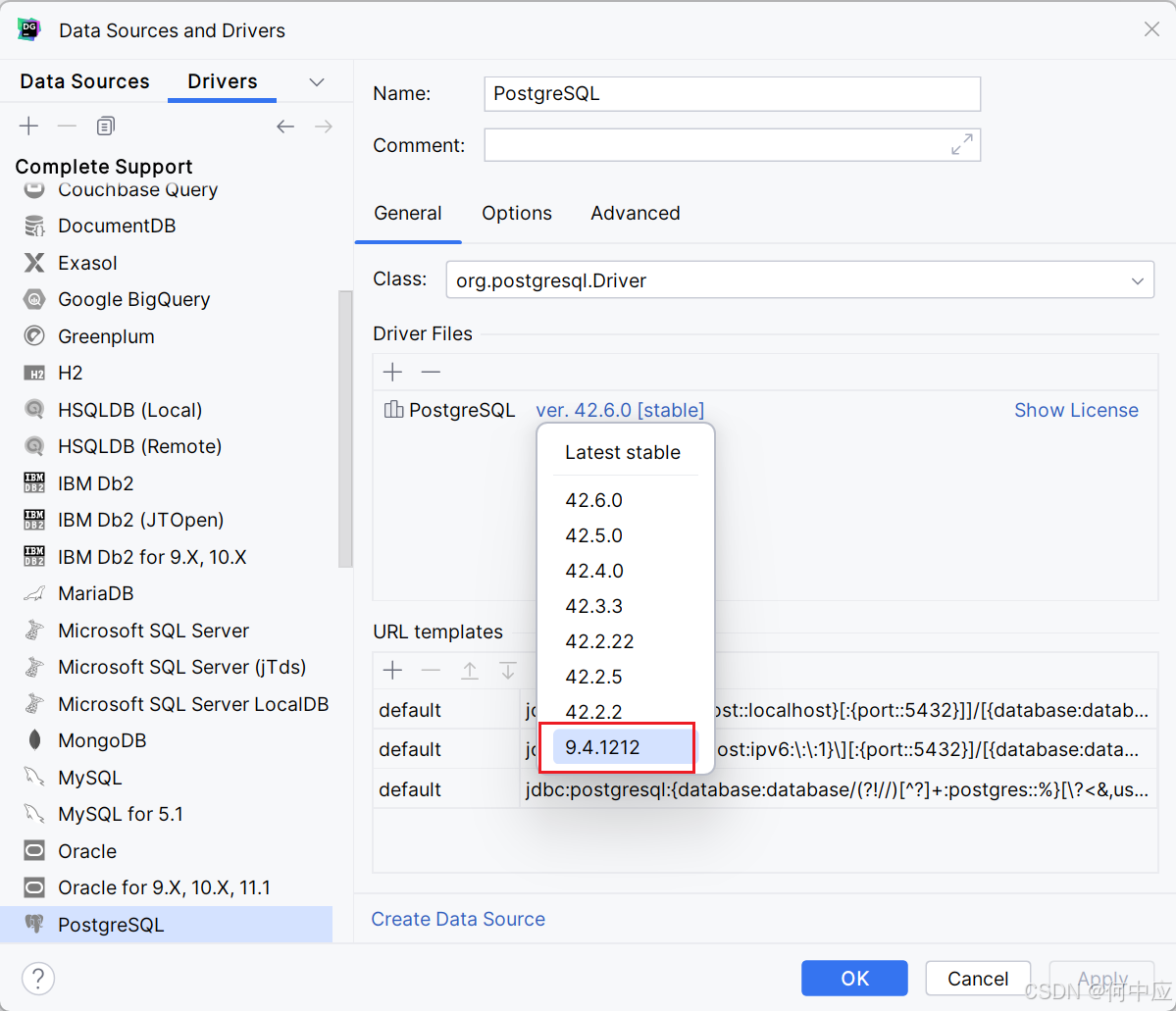Switch to the Drivers tab
The width and height of the screenshot is (1176, 1011).
(x=222, y=81)
